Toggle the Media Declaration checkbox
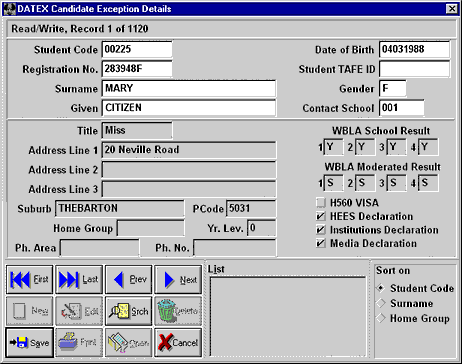This screenshot has width=462, height=364. tap(321, 243)
